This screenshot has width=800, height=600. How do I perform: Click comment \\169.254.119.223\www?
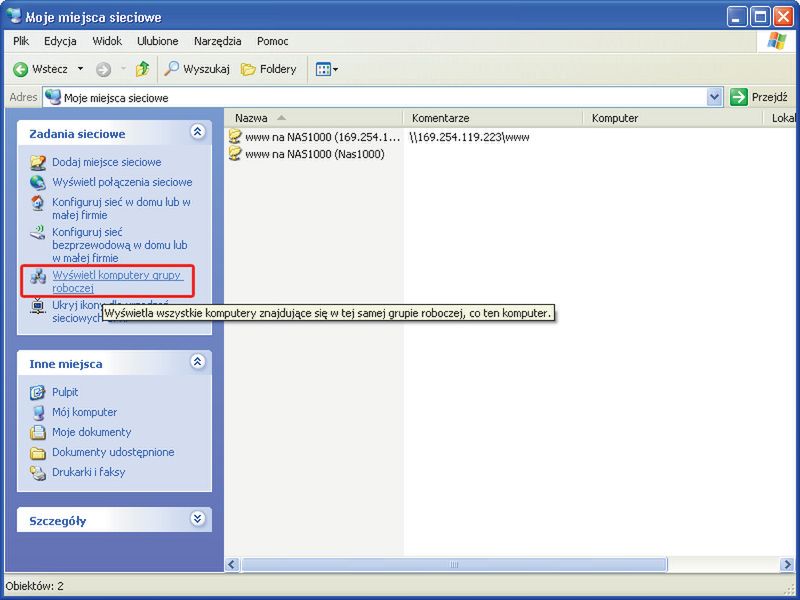pyautogui.click(x=469, y=137)
